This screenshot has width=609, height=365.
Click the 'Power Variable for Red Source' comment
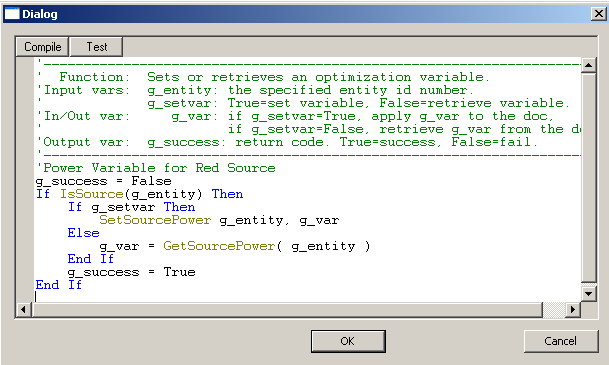(156, 168)
